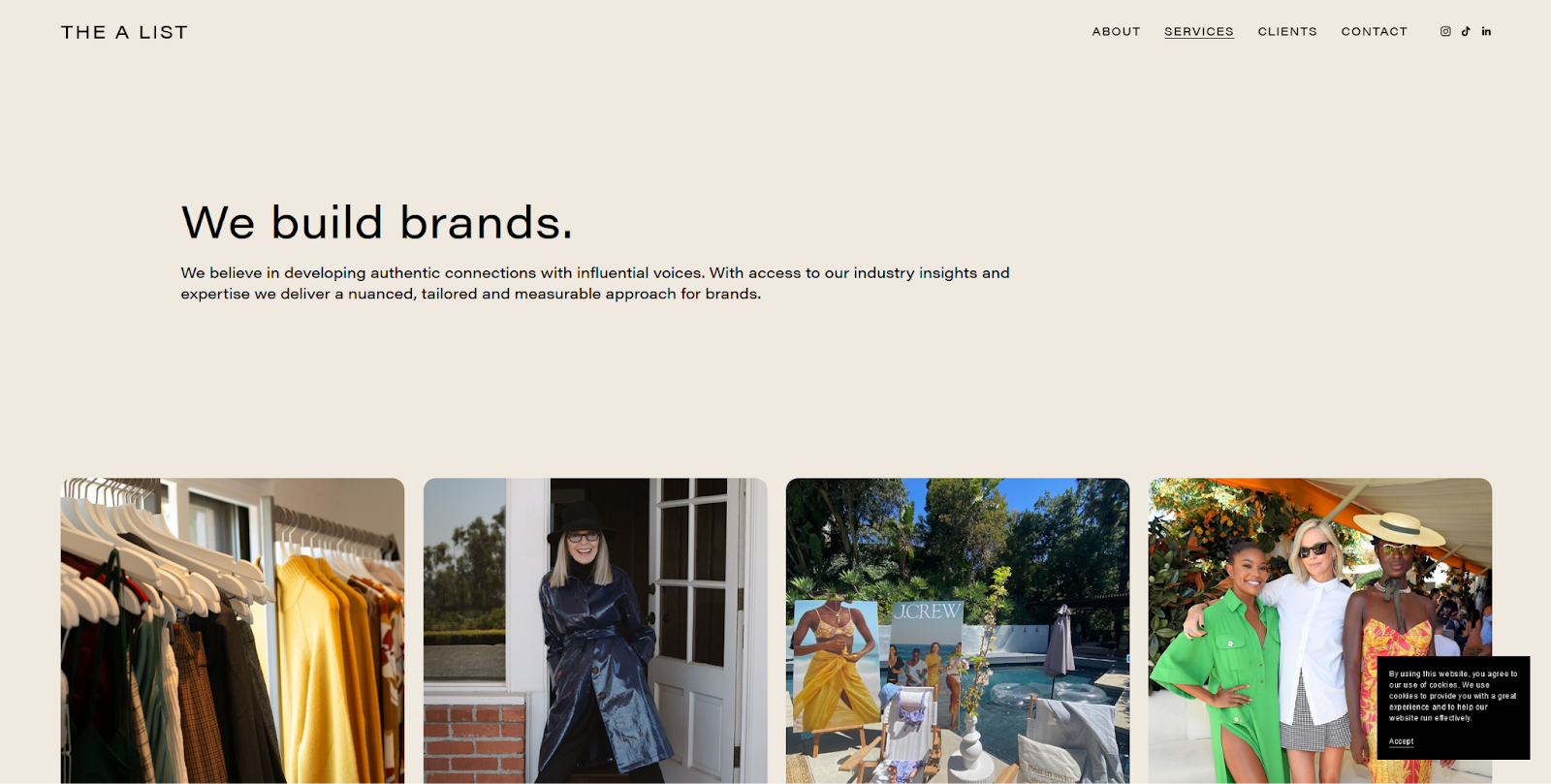Viewport: 1551px width, 784px height.
Task: View the clothing rack photo
Action: tap(233, 630)
